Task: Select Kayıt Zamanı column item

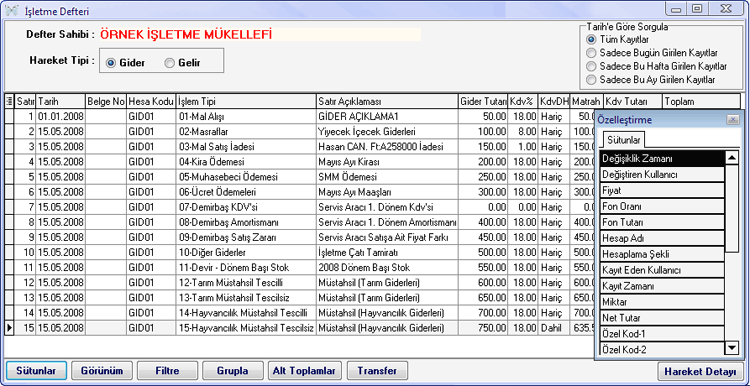Action: (662, 286)
